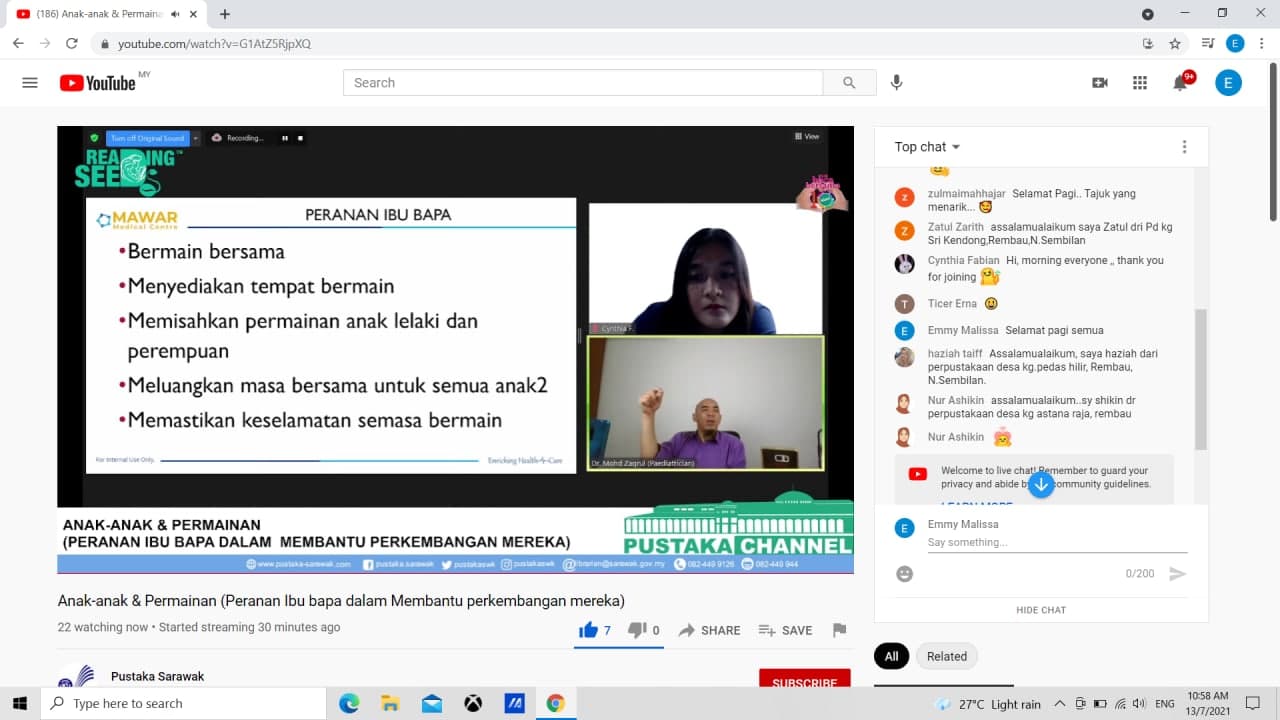This screenshot has height=720, width=1280.
Task: Open the Xbox app from the taskbar
Action: pyautogui.click(x=473, y=704)
